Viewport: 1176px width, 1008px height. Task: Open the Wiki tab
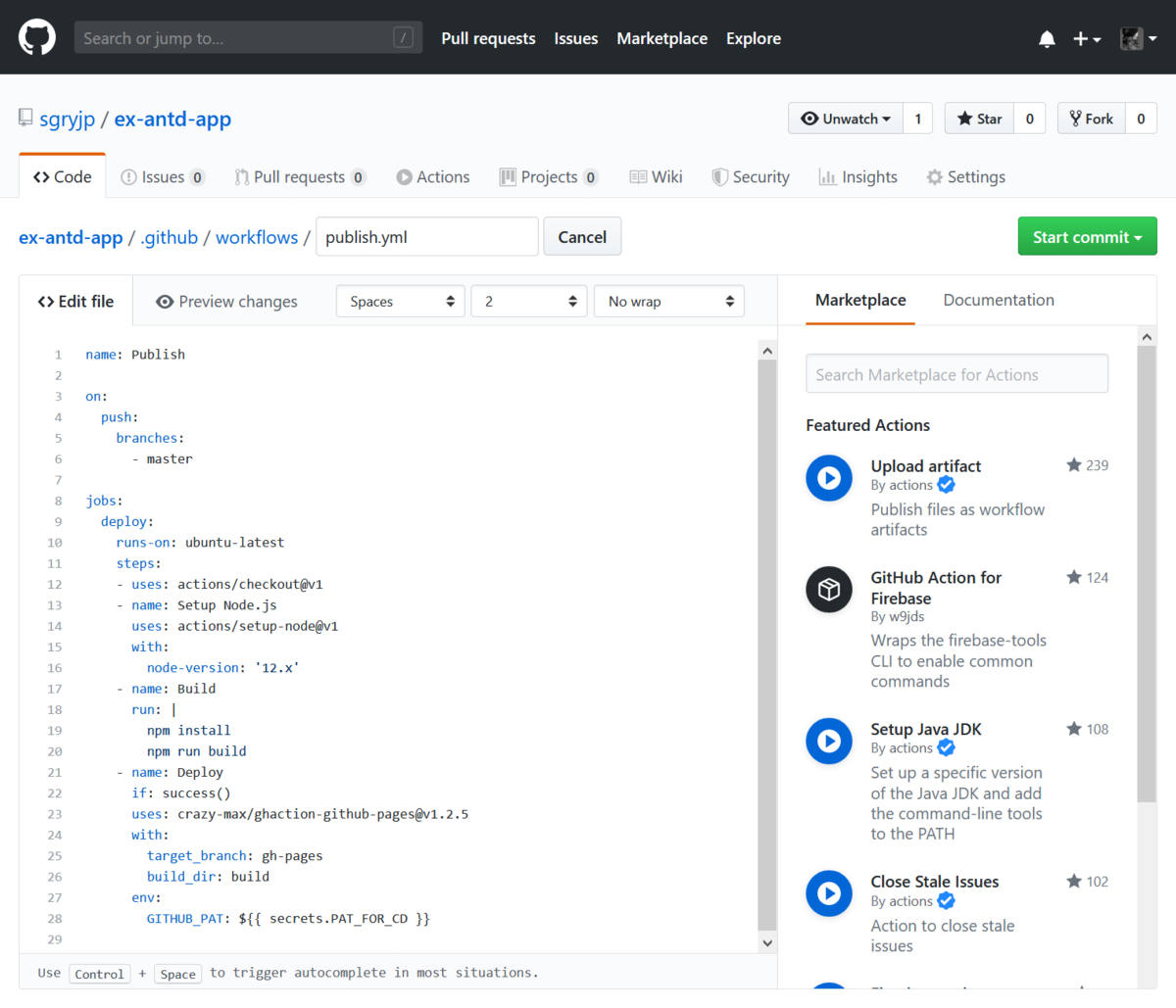pyautogui.click(x=656, y=177)
